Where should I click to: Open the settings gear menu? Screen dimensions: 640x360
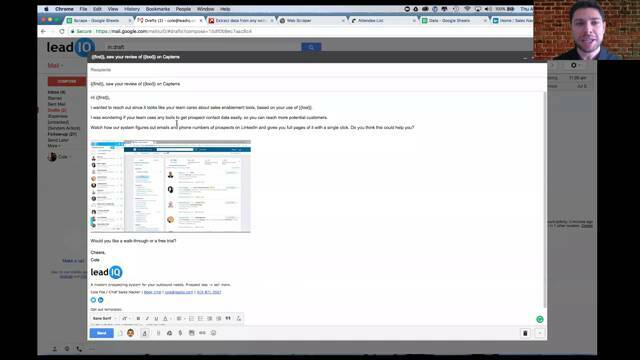pos(575,65)
